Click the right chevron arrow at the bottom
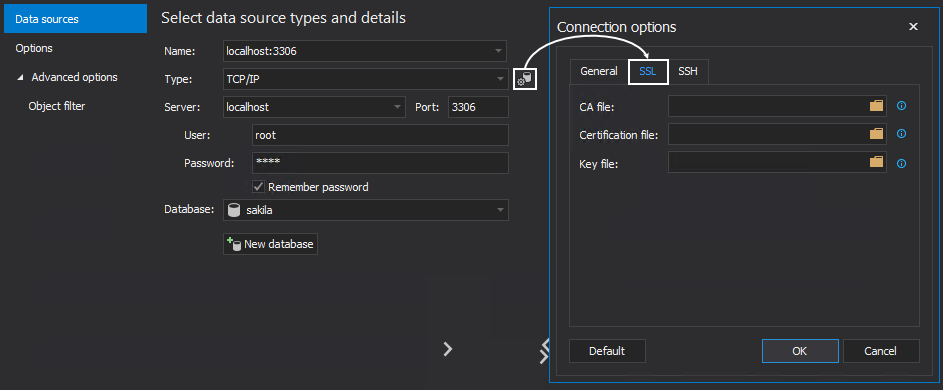 pyautogui.click(x=447, y=349)
